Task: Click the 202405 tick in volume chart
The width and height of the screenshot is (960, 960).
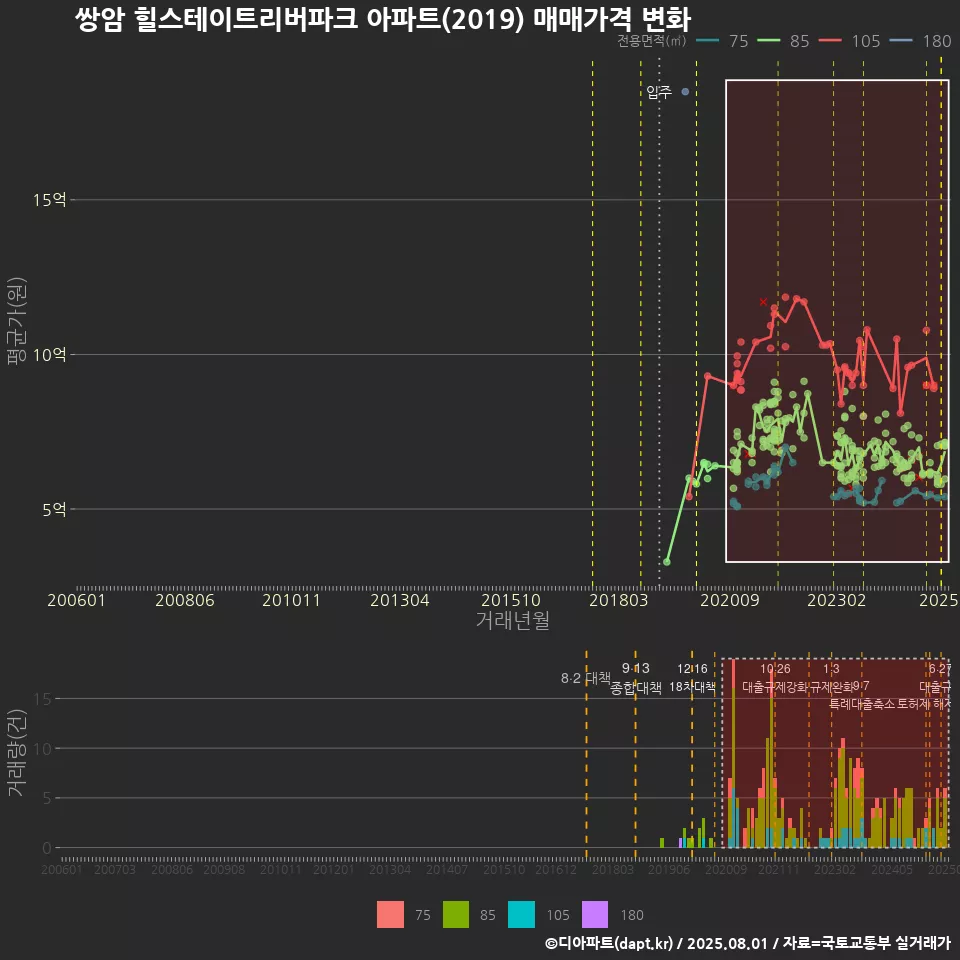Action: (x=891, y=869)
